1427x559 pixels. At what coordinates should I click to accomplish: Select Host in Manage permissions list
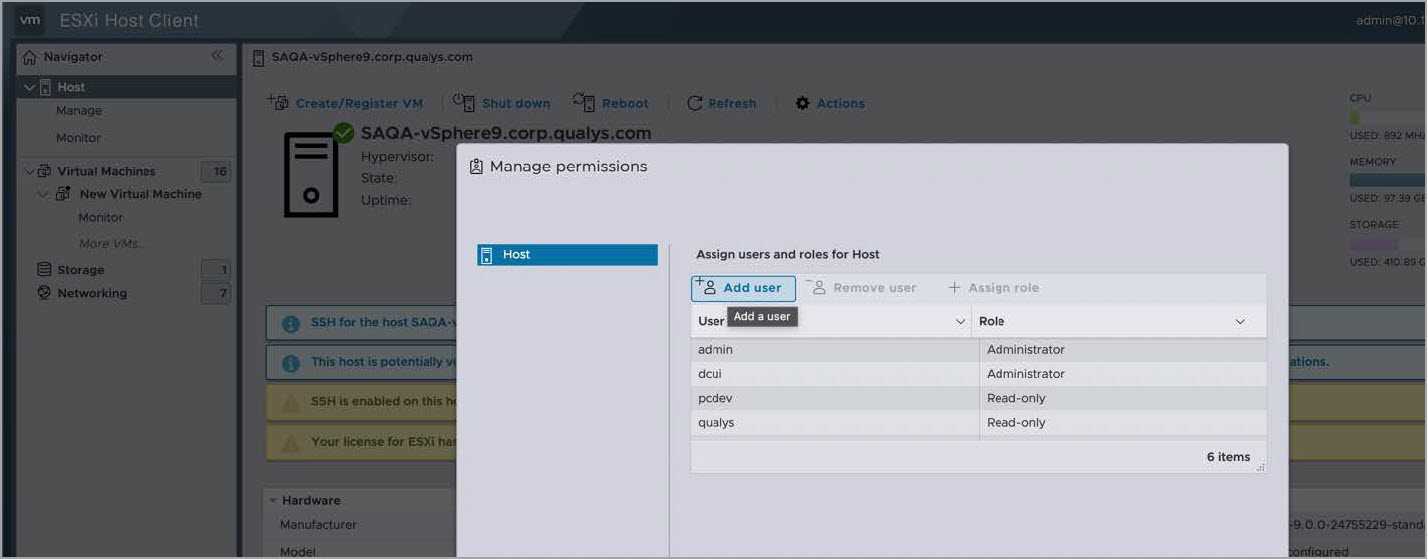coord(568,255)
